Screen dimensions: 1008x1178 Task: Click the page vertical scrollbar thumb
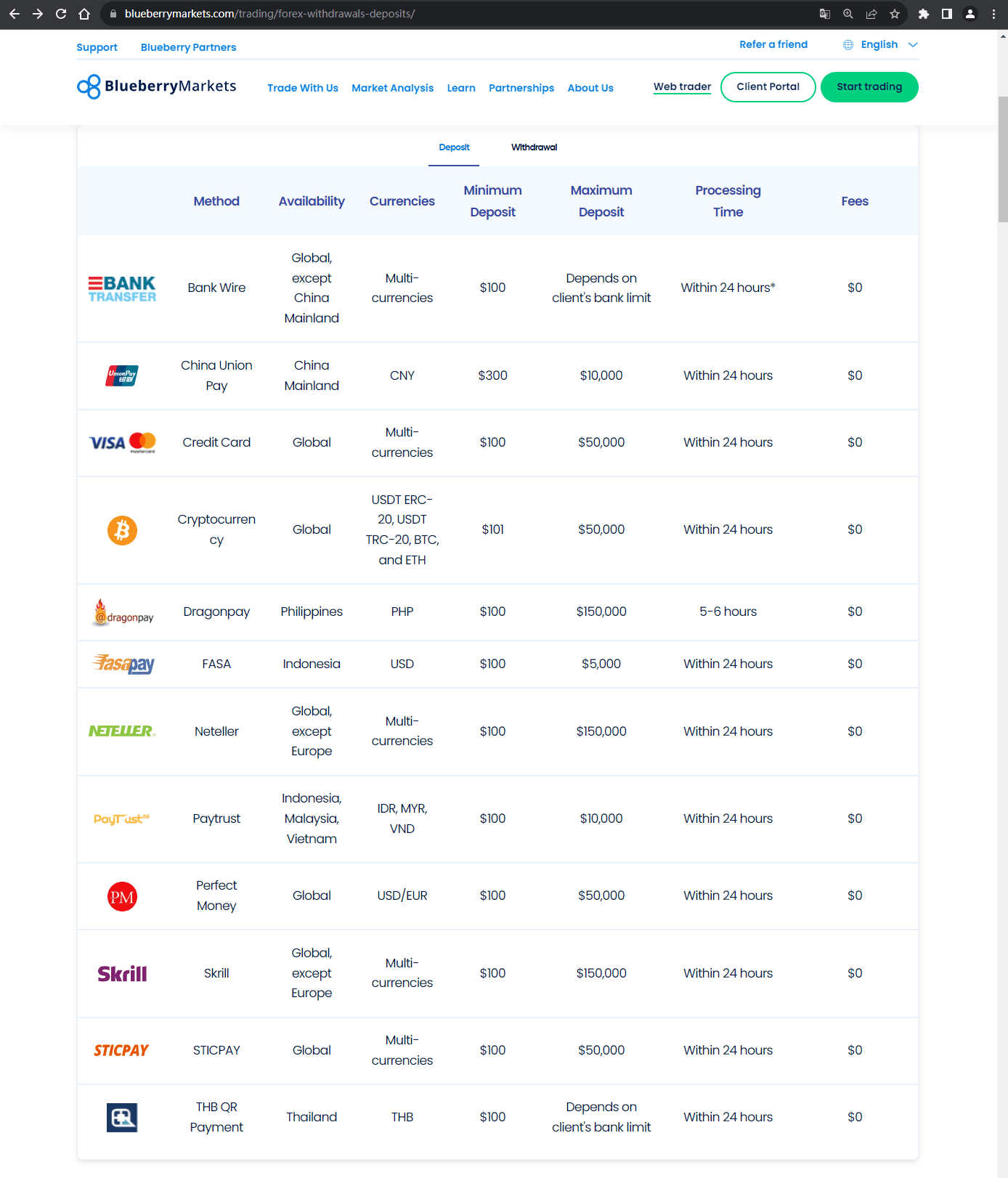(1003, 158)
